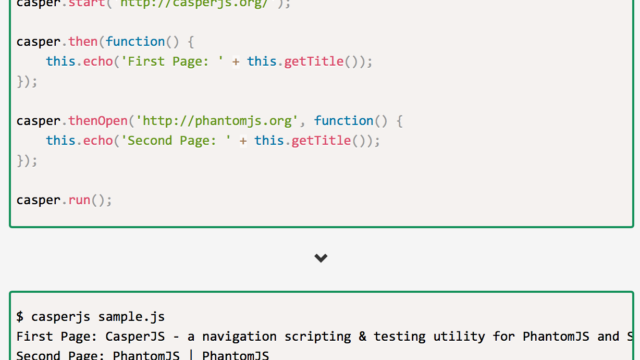Click the closing "});" after Second Page echo

27,160
